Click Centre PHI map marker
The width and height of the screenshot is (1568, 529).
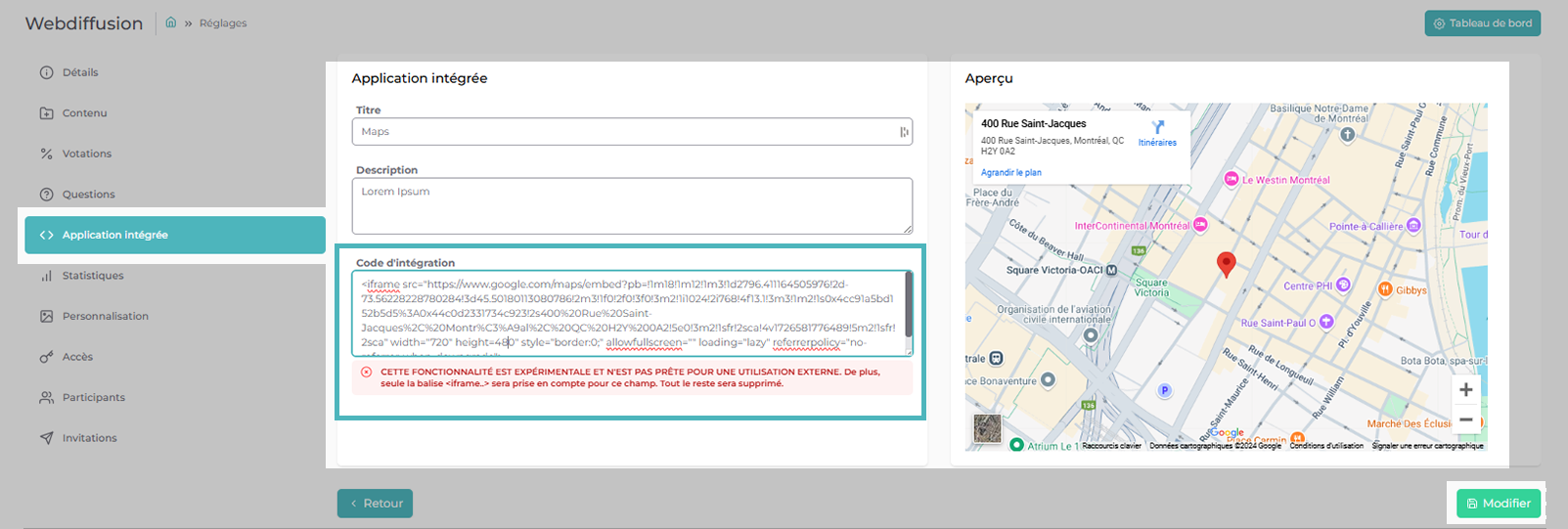click(x=1343, y=285)
